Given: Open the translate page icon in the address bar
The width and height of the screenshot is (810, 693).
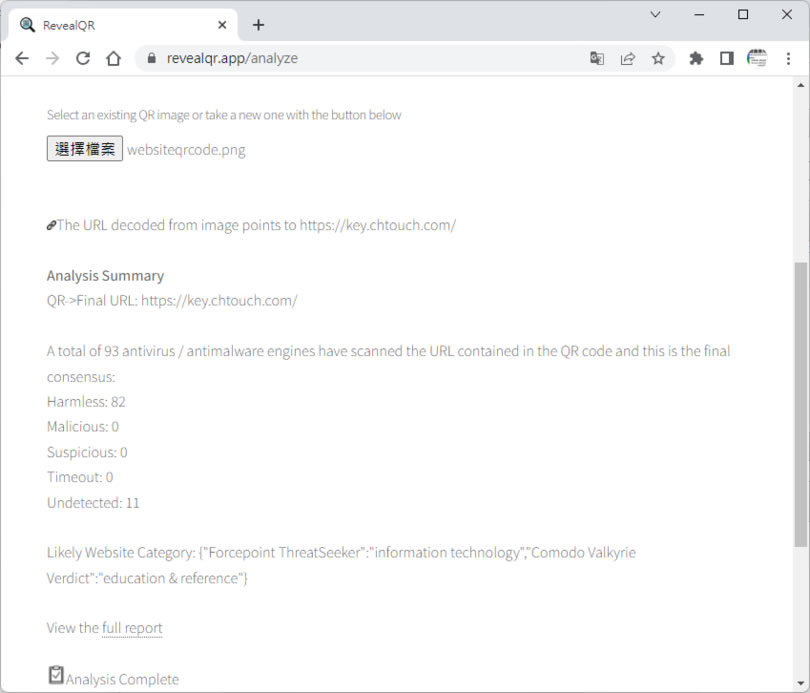Looking at the screenshot, I should click(x=597, y=58).
